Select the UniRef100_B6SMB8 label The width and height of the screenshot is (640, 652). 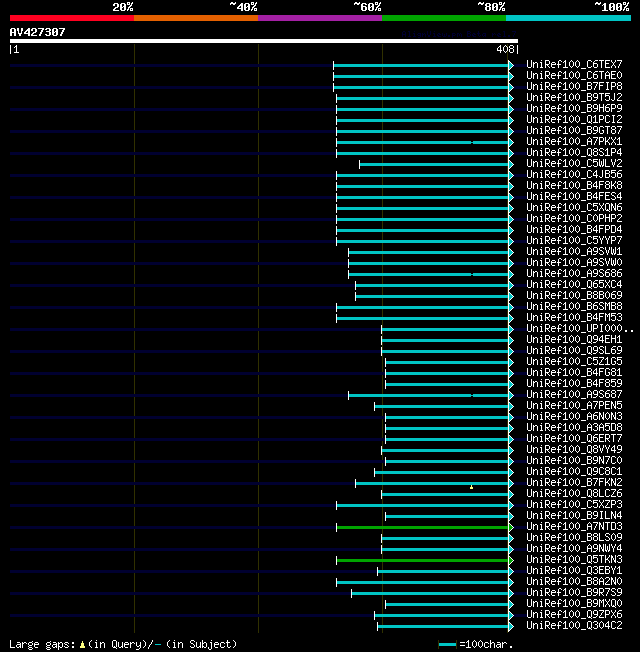tap(574, 306)
